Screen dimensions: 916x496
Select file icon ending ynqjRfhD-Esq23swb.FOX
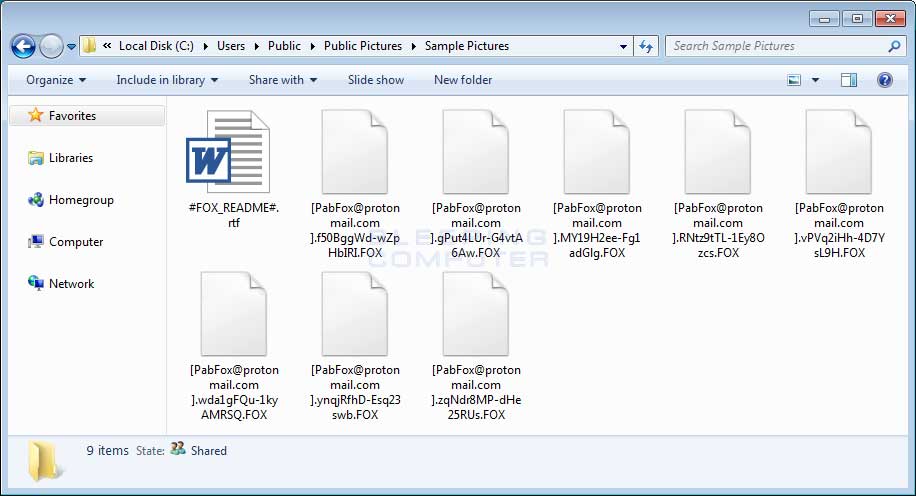point(355,314)
